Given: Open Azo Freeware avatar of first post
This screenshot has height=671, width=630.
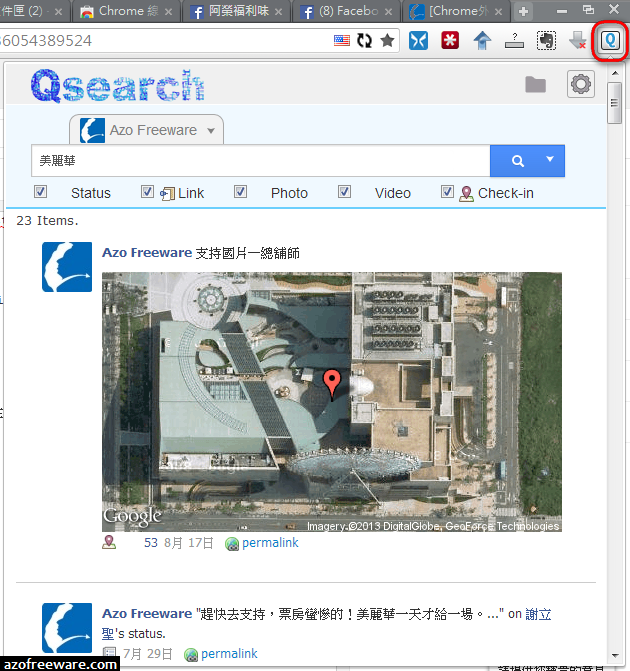Looking at the screenshot, I should [x=67, y=267].
